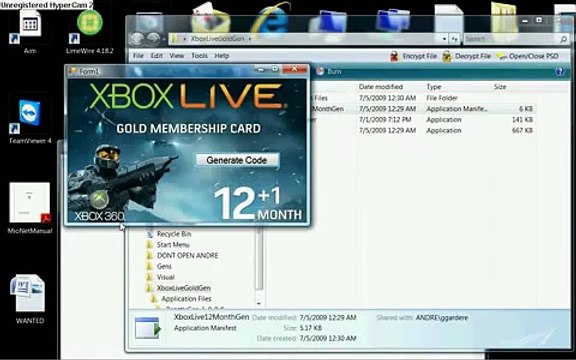Viewport: 576px width, 360px height.
Task: Open the MioNetManual PDF icon
Action: [30, 208]
